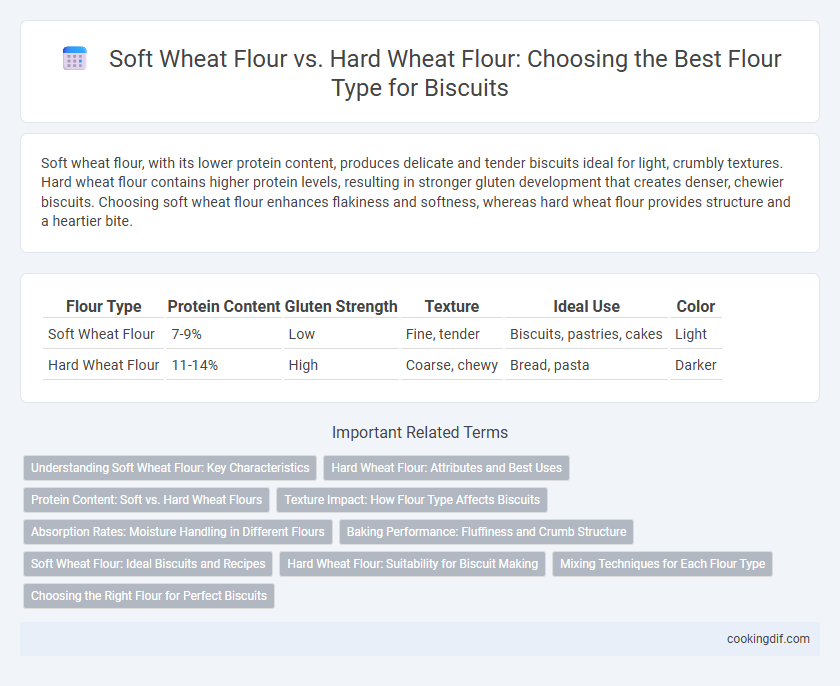Click the 'Hard Wheat Flour' table row cell
The height and width of the screenshot is (686, 840).
[x=103, y=365]
